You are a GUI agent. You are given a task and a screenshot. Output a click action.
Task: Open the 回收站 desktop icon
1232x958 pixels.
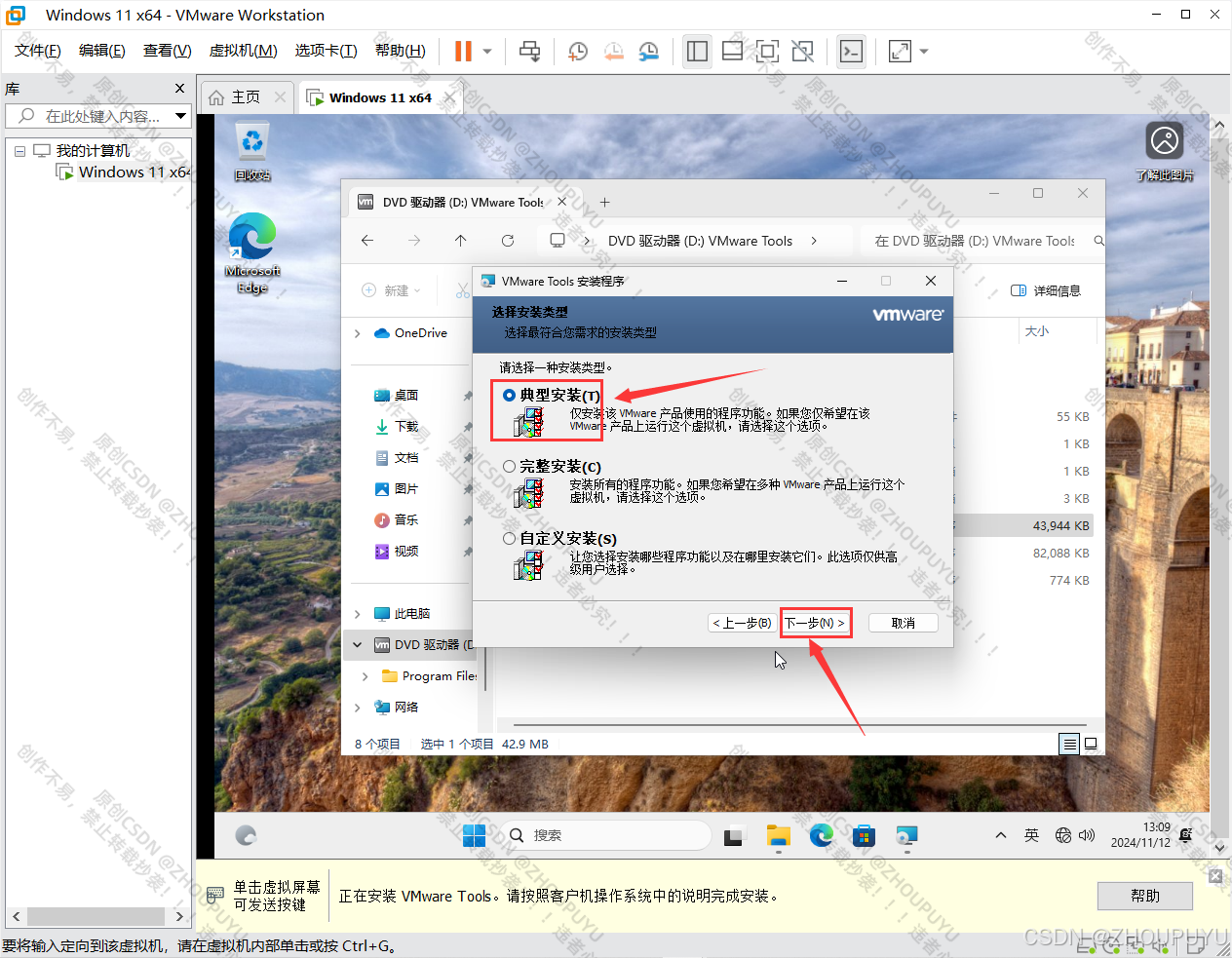pyautogui.click(x=252, y=153)
